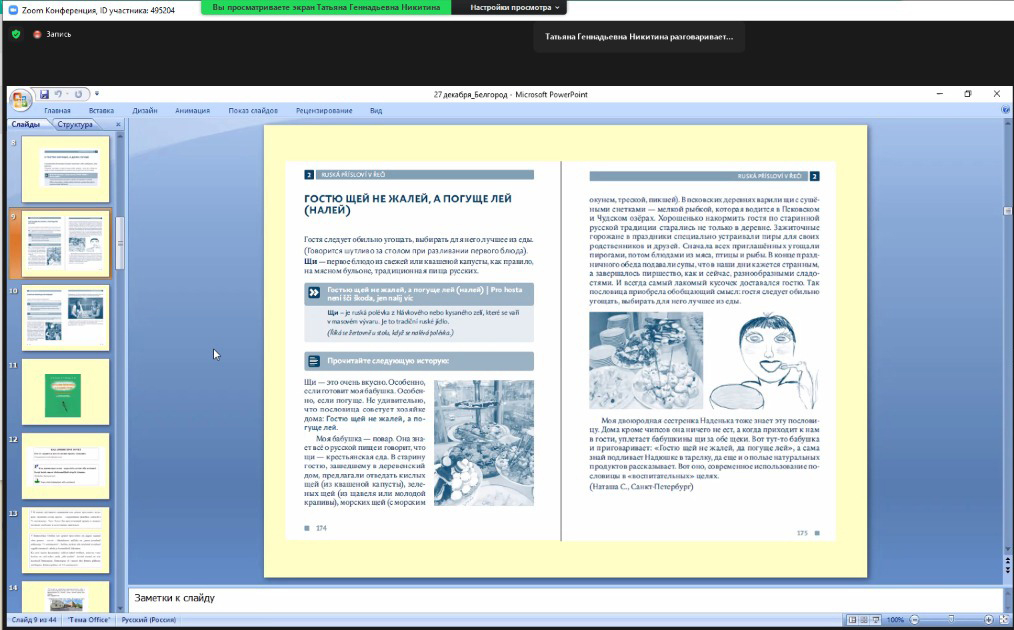Open PowerPoint Help question icon
1014x630 pixels.
pos(1006,111)
